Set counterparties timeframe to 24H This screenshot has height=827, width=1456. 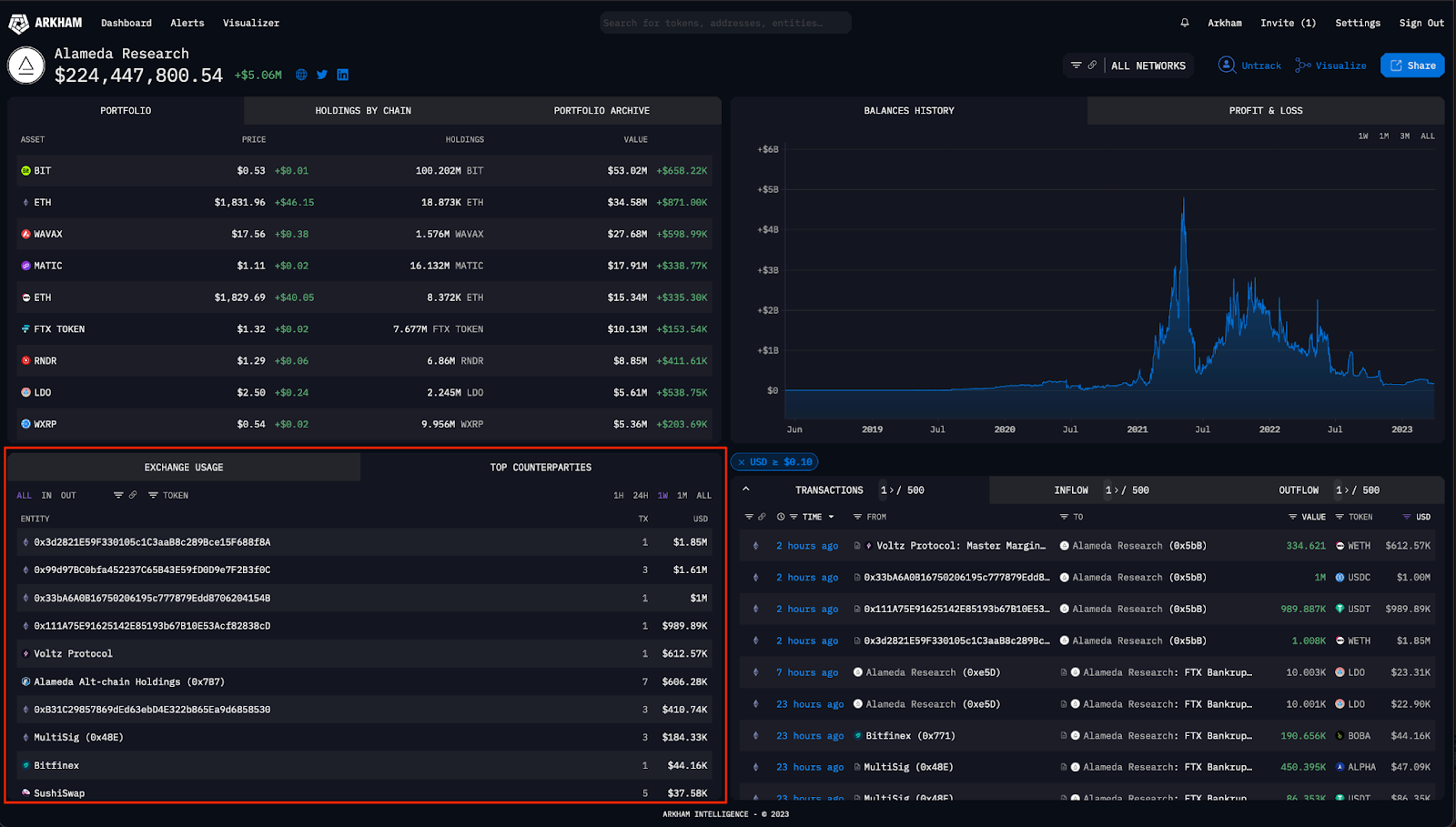coord(641,496)
